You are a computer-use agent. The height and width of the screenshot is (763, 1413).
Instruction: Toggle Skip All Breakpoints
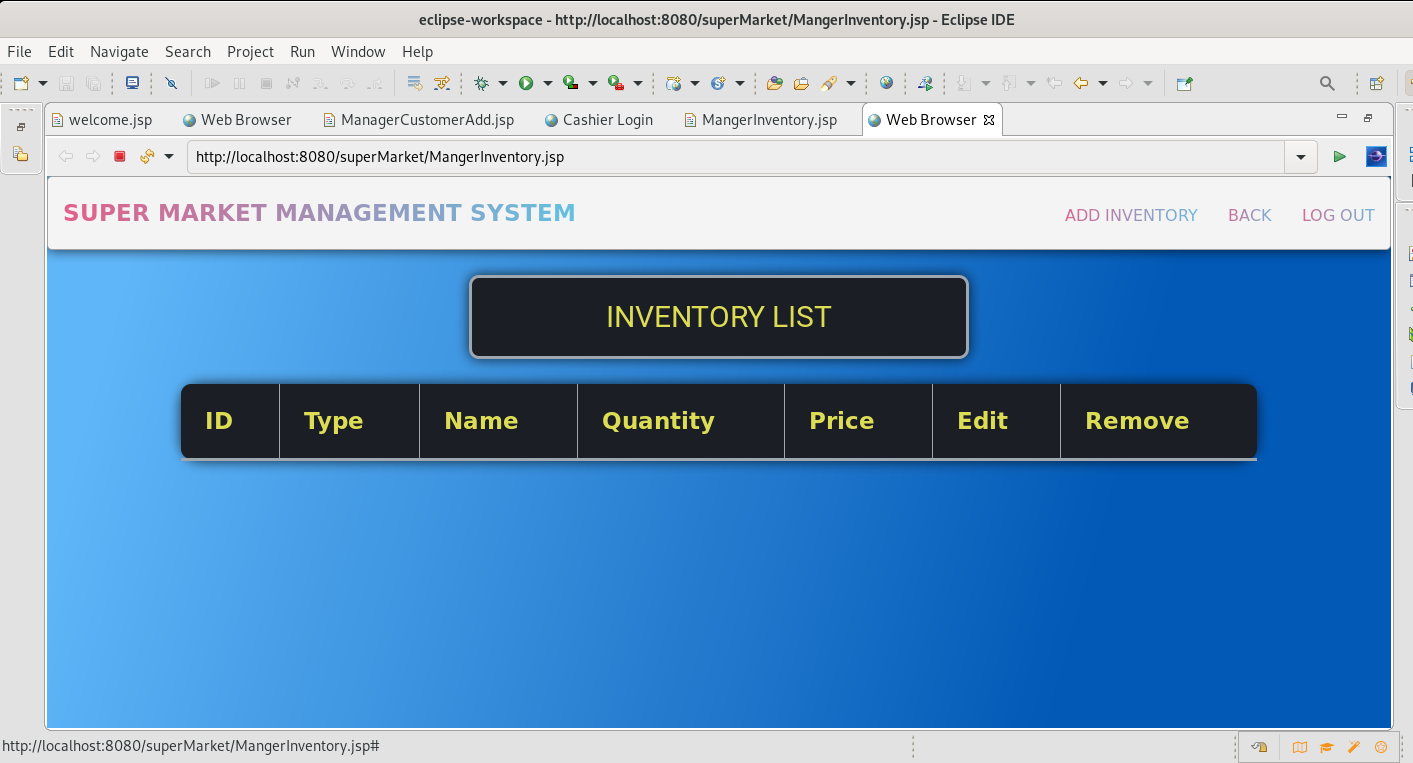pos(171,83)
